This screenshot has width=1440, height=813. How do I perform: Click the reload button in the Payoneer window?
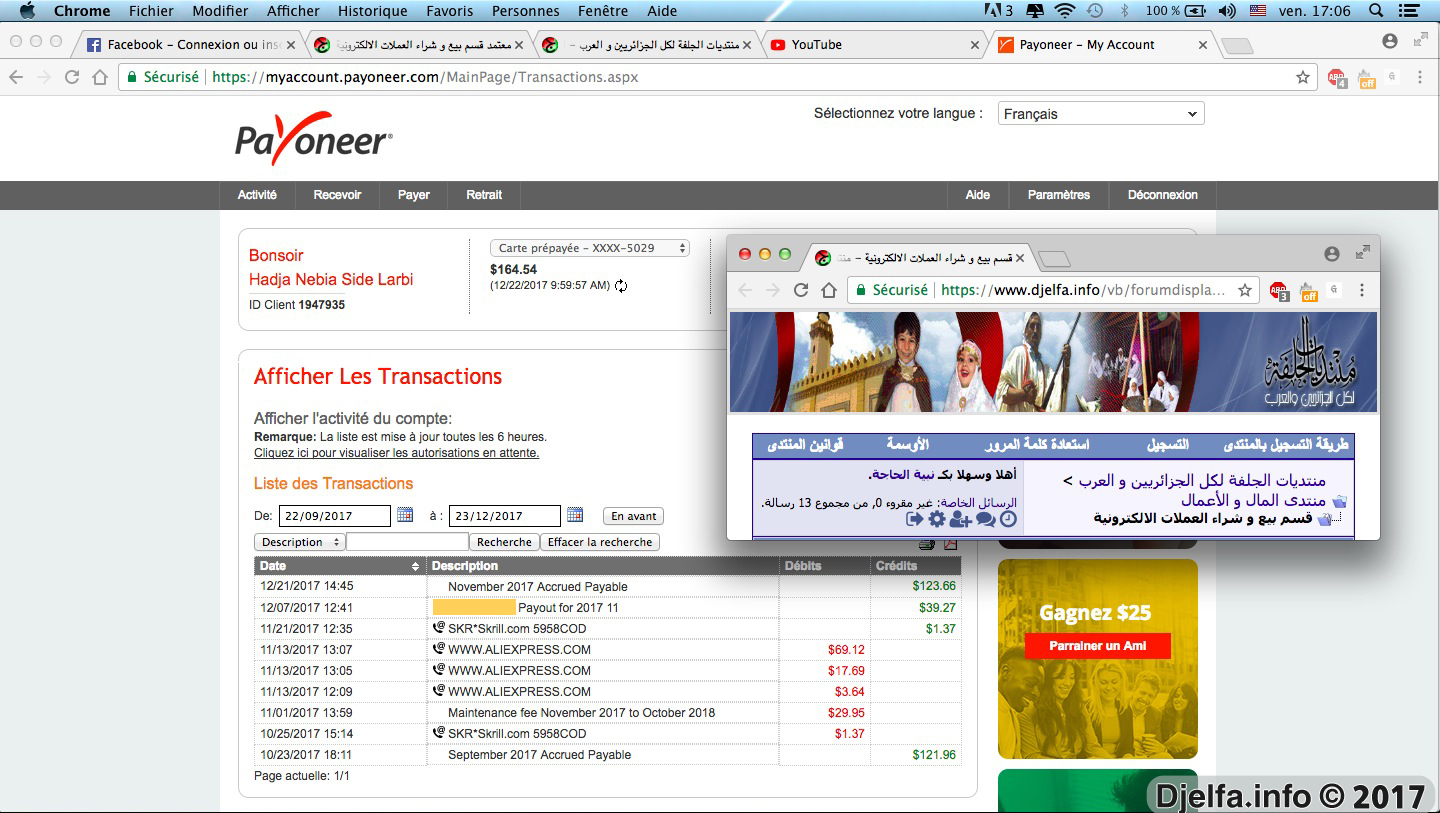coord(72,77)
